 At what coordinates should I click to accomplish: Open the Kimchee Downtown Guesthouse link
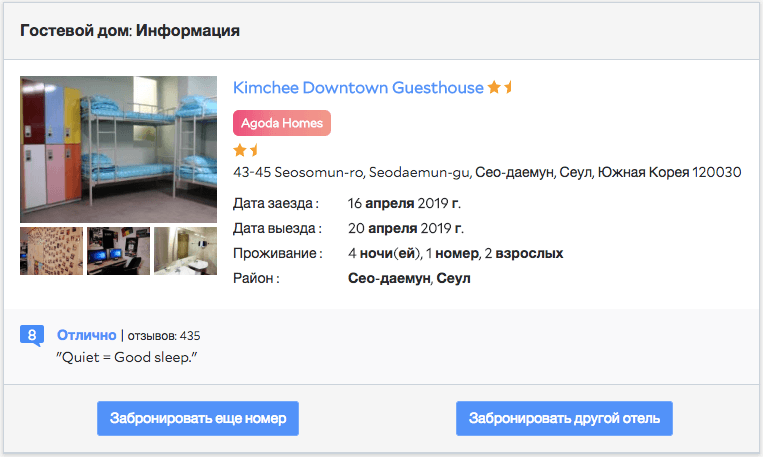[x=358, y=88]
